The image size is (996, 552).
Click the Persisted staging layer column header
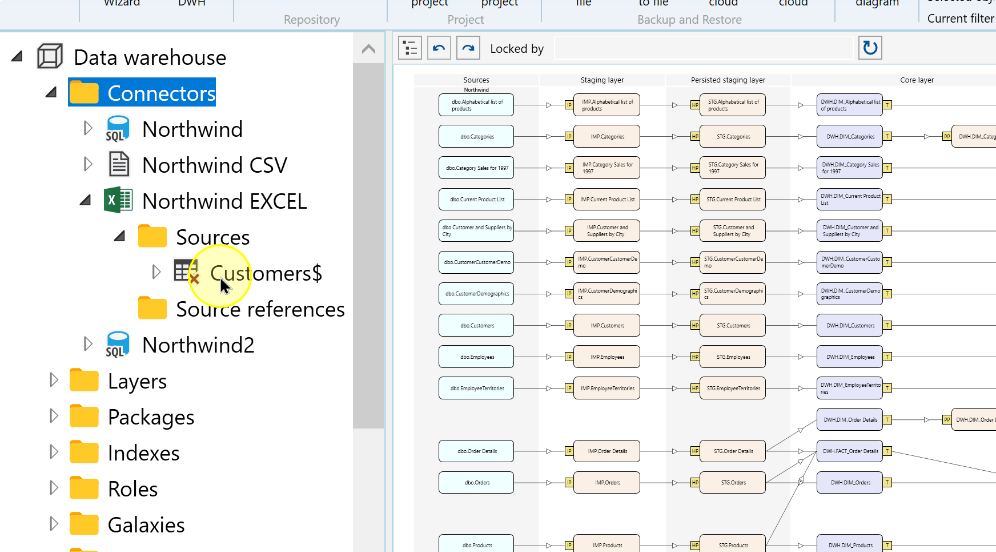point(728,80)
